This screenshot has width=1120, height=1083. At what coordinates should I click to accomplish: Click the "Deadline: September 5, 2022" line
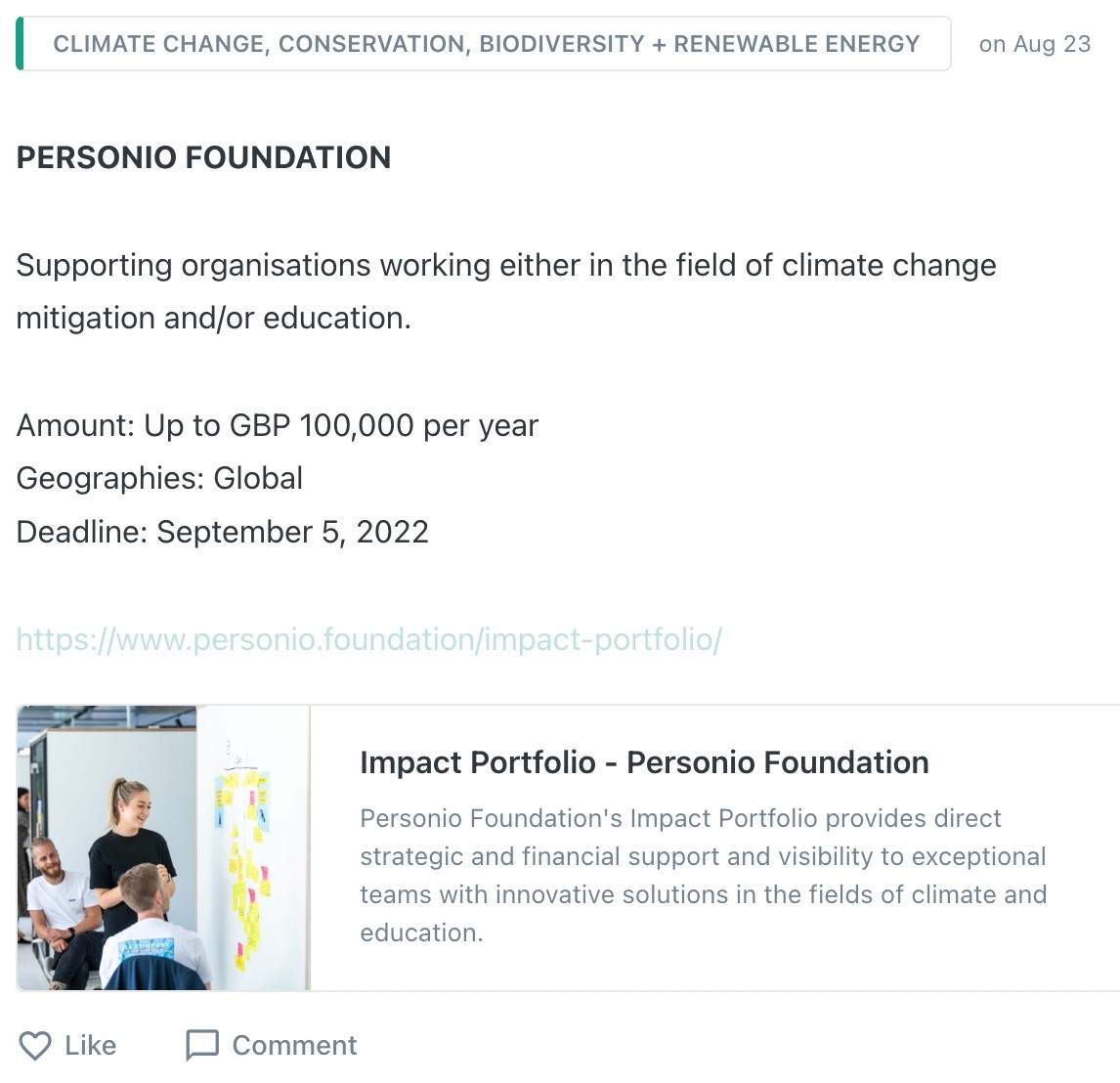(223, 532)
